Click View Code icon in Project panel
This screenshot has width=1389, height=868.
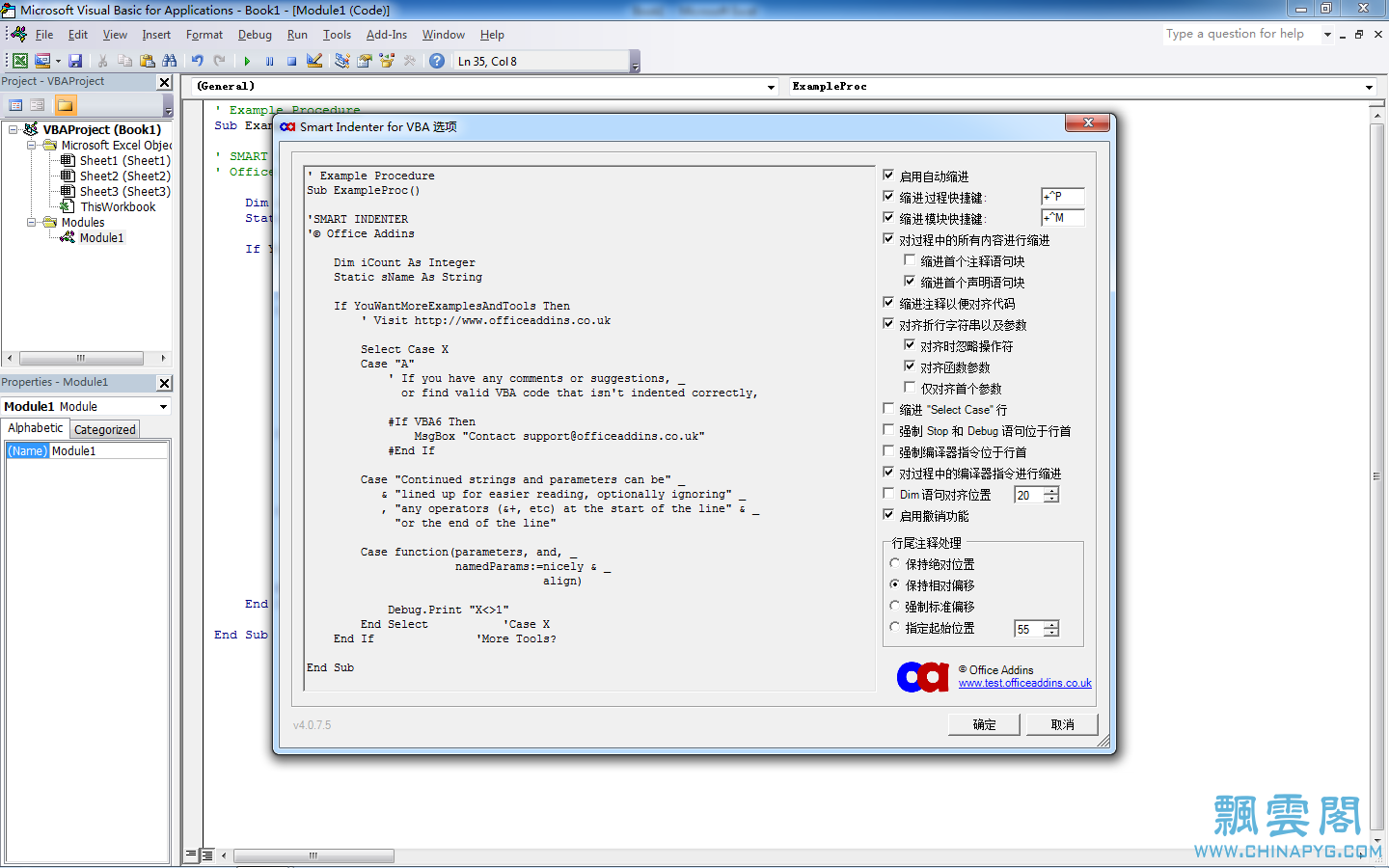pyautogui.click(x=15, y=105)
